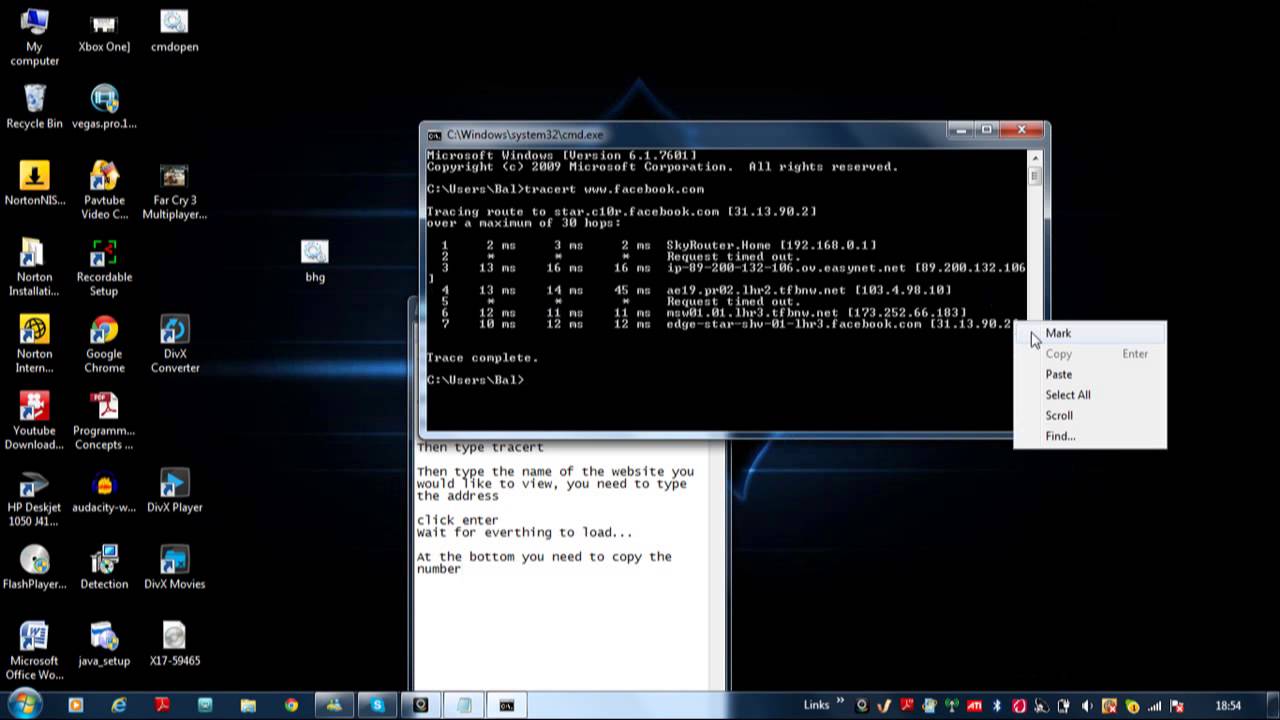Open the Windows Start menu
Viewport: 1280px width, 720px height.
point(24,704)
